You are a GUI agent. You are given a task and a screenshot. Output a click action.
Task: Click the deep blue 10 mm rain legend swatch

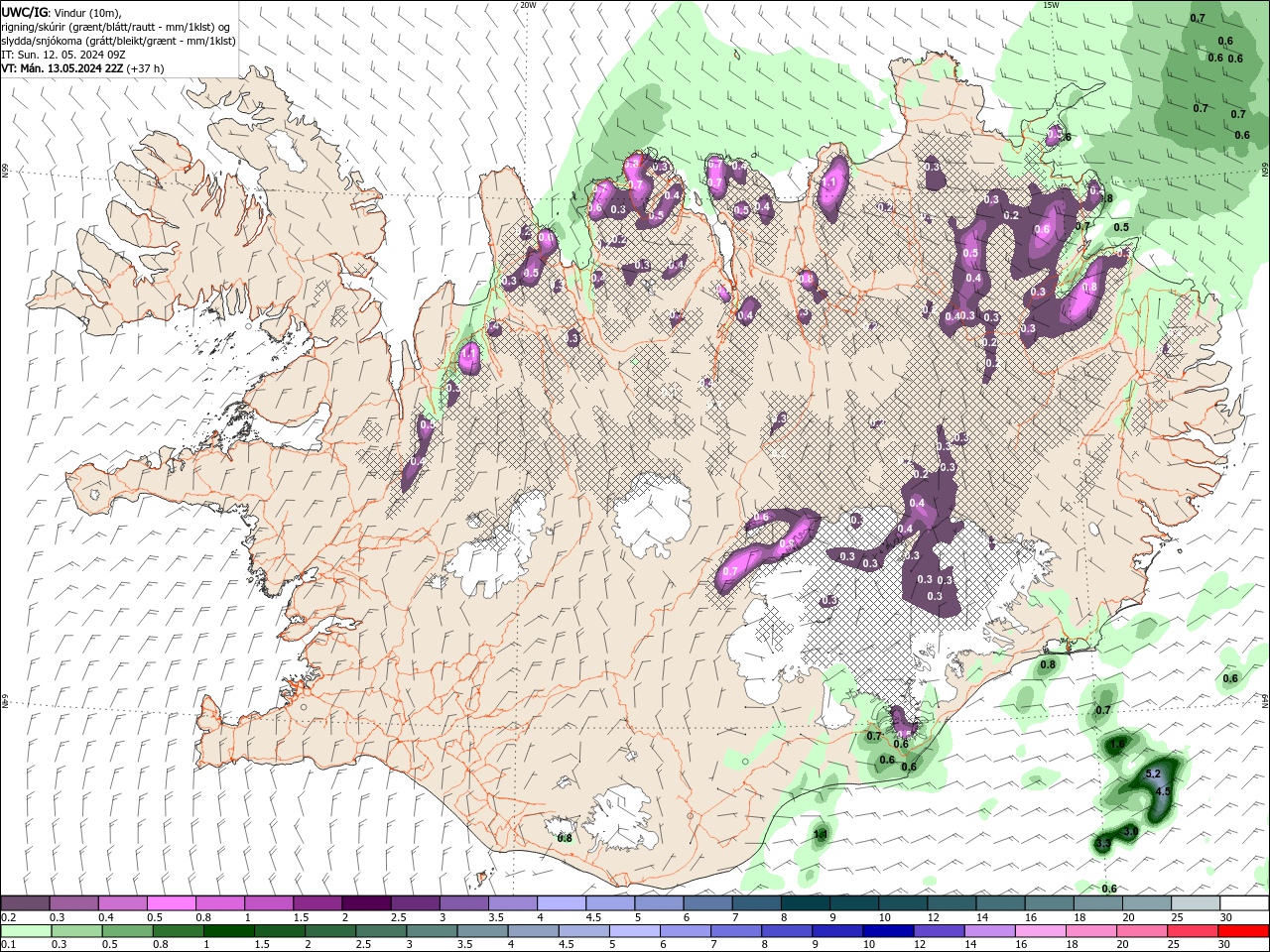tap(888, 931)
